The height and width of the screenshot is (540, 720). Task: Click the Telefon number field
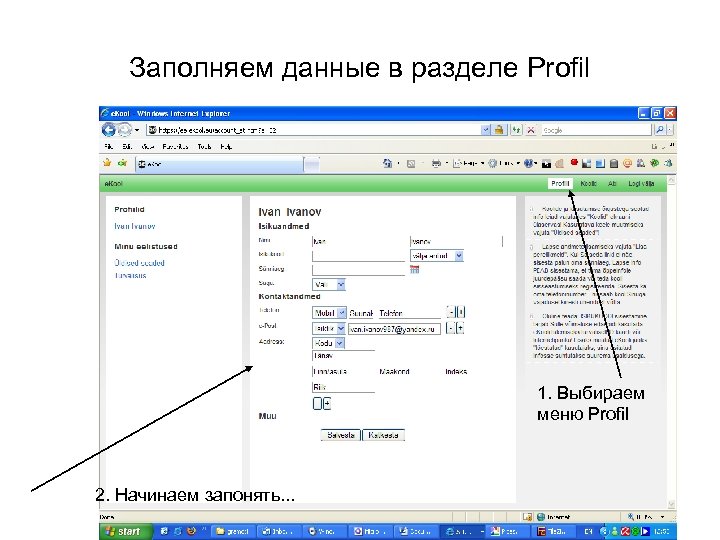pyautogui.click(x=410, y=313)
